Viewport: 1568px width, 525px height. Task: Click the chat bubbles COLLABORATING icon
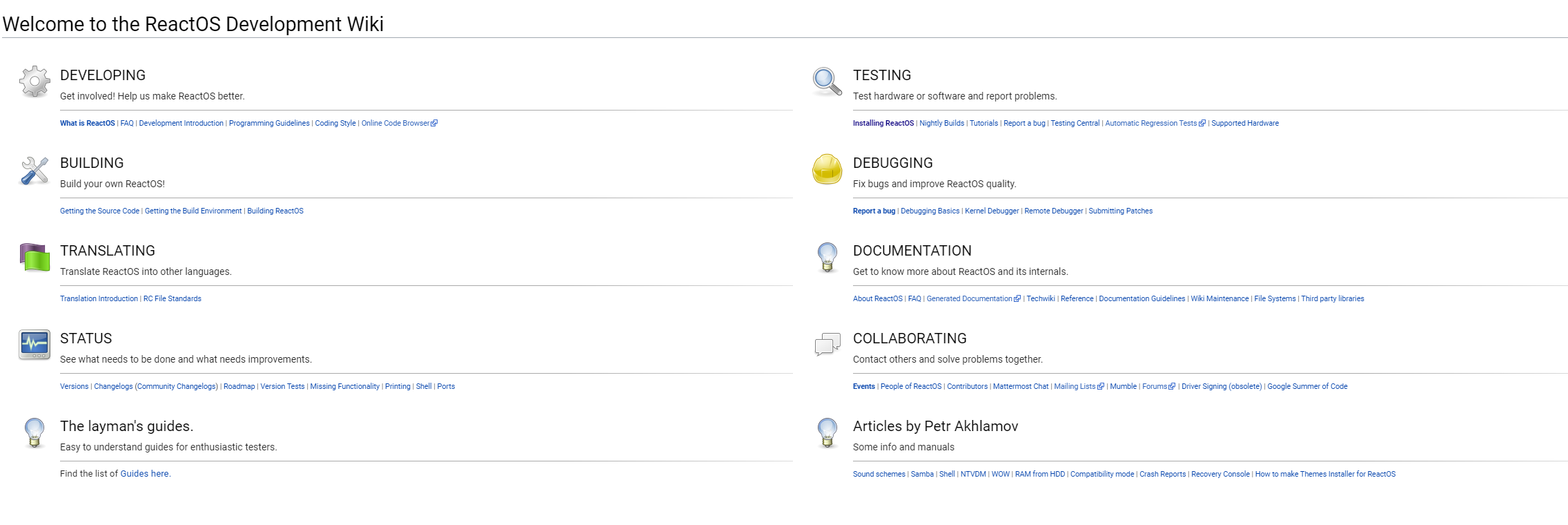coord(827,344)
